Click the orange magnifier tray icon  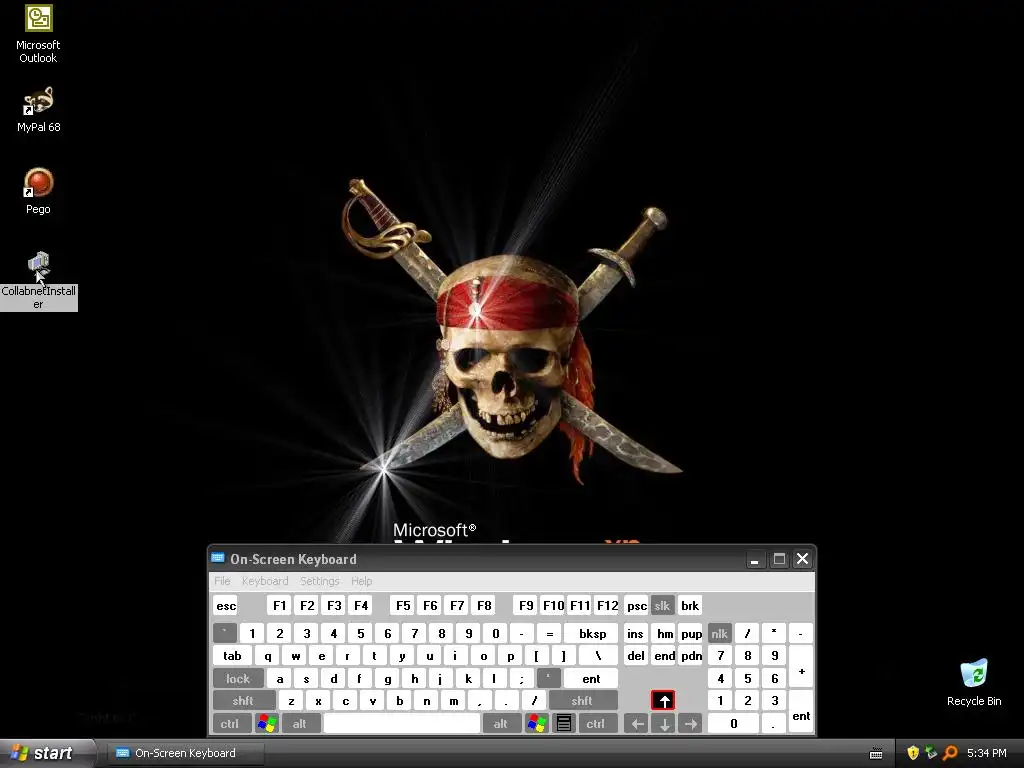pyautogui.click(x=950, y=753)
